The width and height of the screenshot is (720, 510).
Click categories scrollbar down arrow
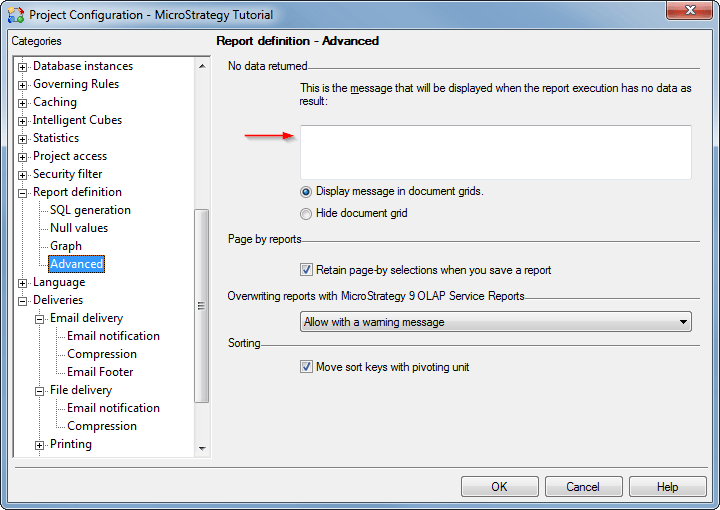click(202, 448)
